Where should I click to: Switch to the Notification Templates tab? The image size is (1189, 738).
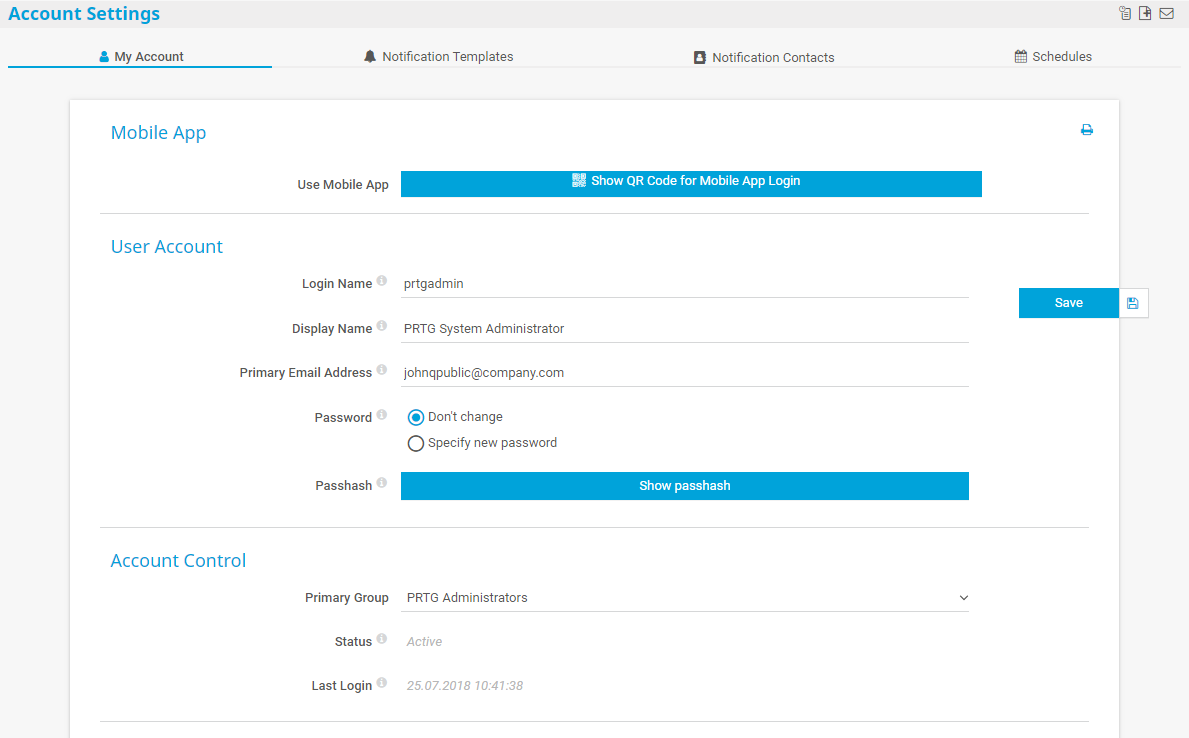tap(438, 57)
